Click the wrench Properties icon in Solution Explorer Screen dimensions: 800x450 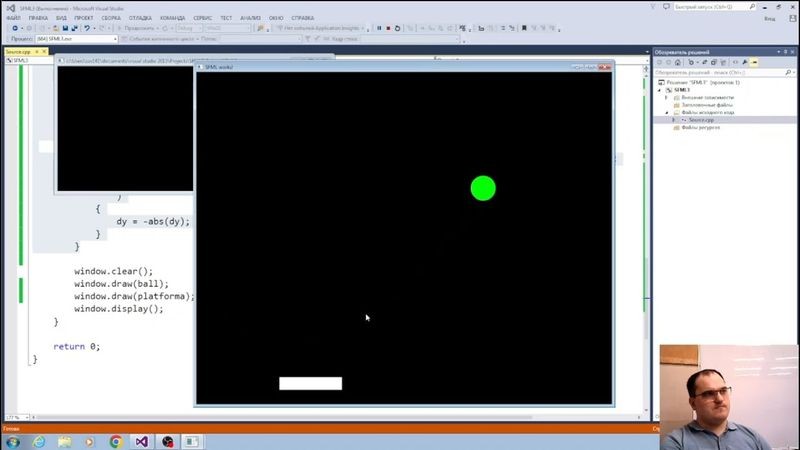tap(743, 62)
